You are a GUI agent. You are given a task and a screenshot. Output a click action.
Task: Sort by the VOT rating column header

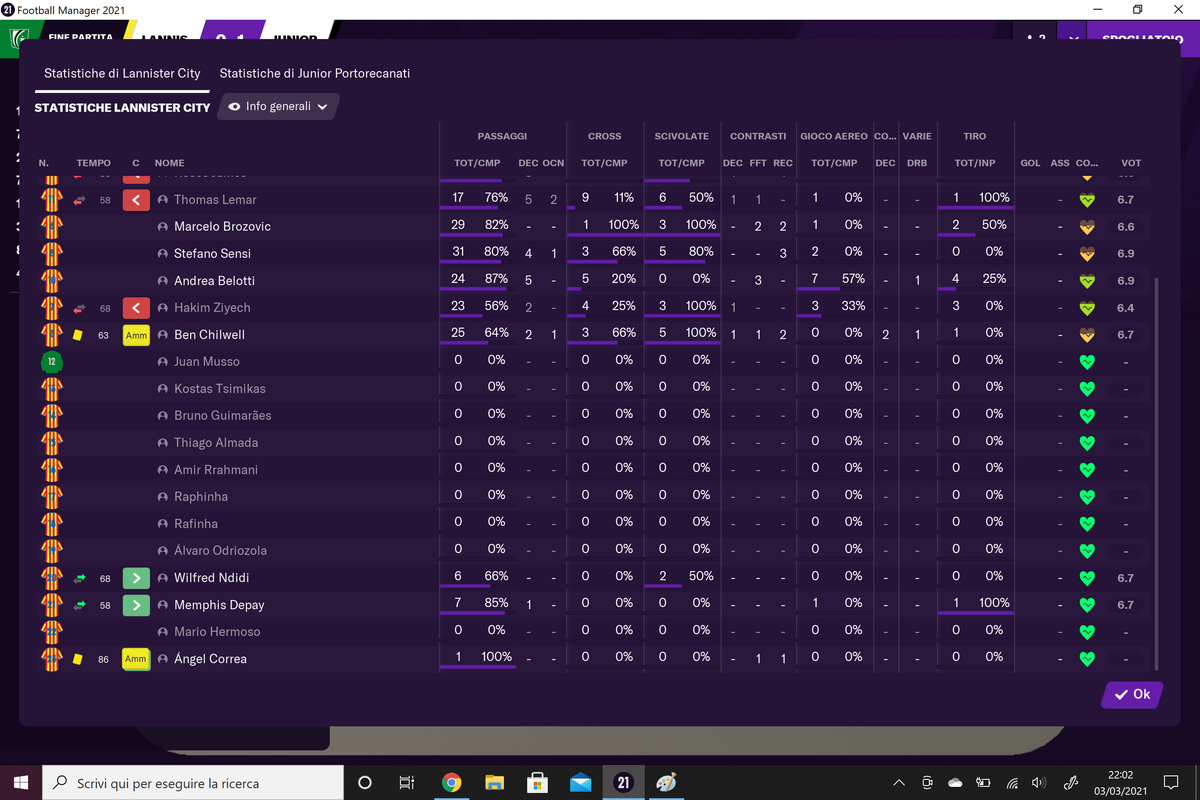1131,163
